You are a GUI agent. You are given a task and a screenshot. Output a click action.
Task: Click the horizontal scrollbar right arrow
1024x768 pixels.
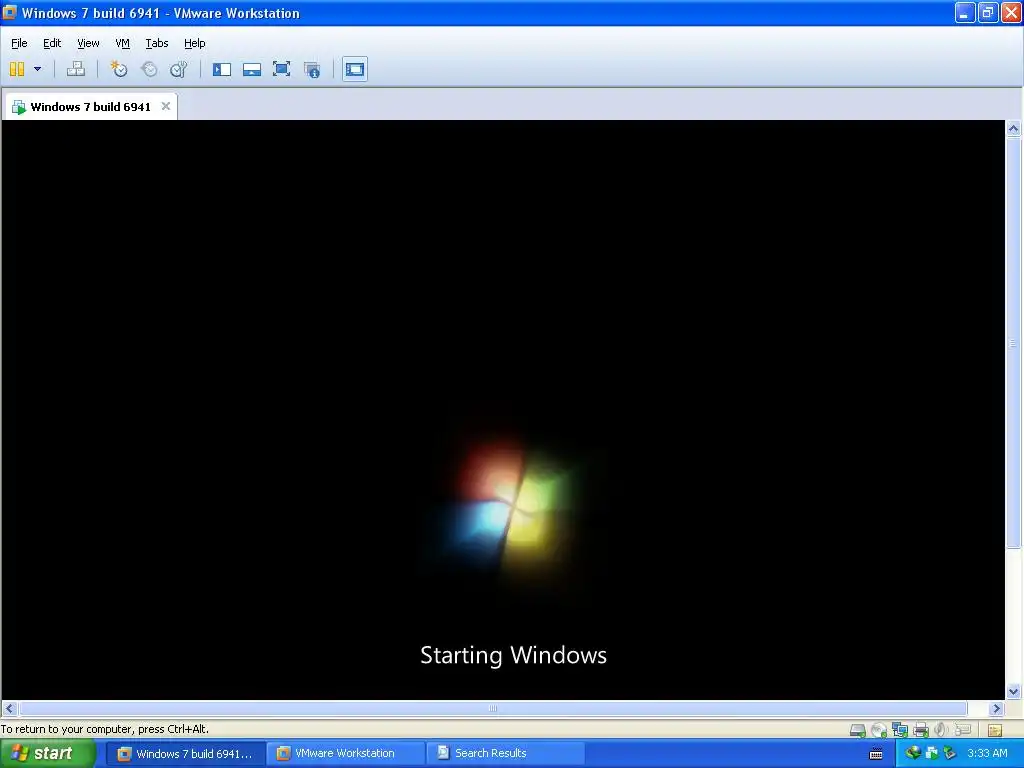pyautogui.click(x=996, y=709)
